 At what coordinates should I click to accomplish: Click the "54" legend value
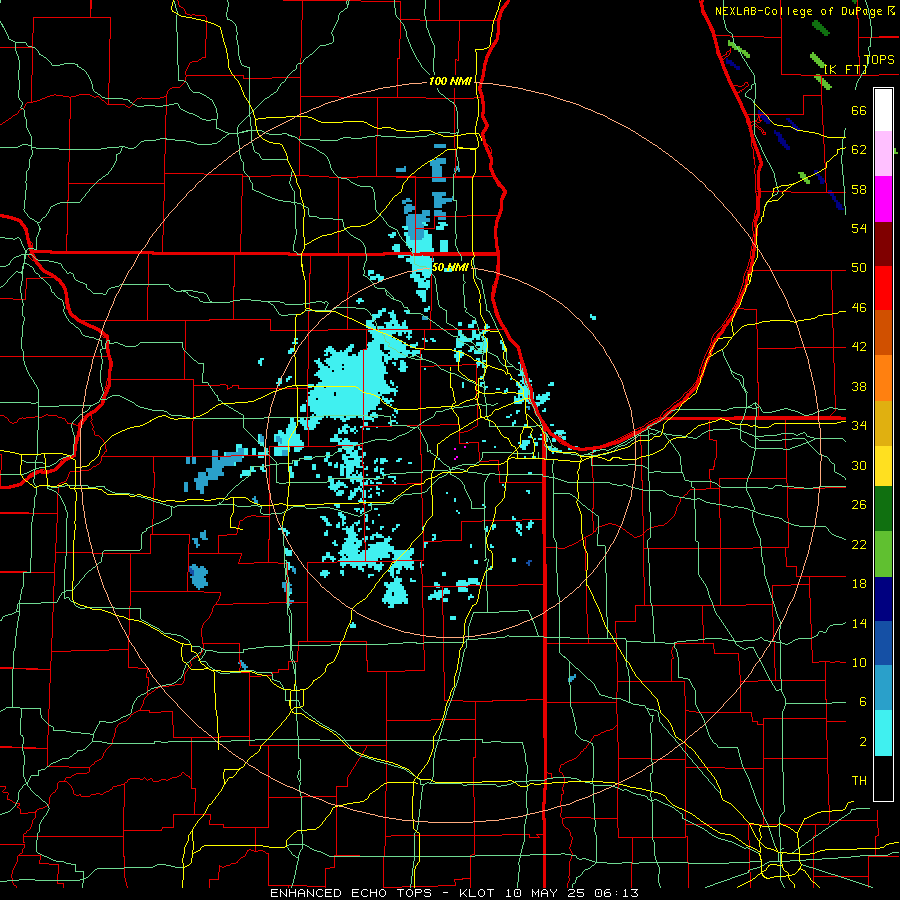859,228
